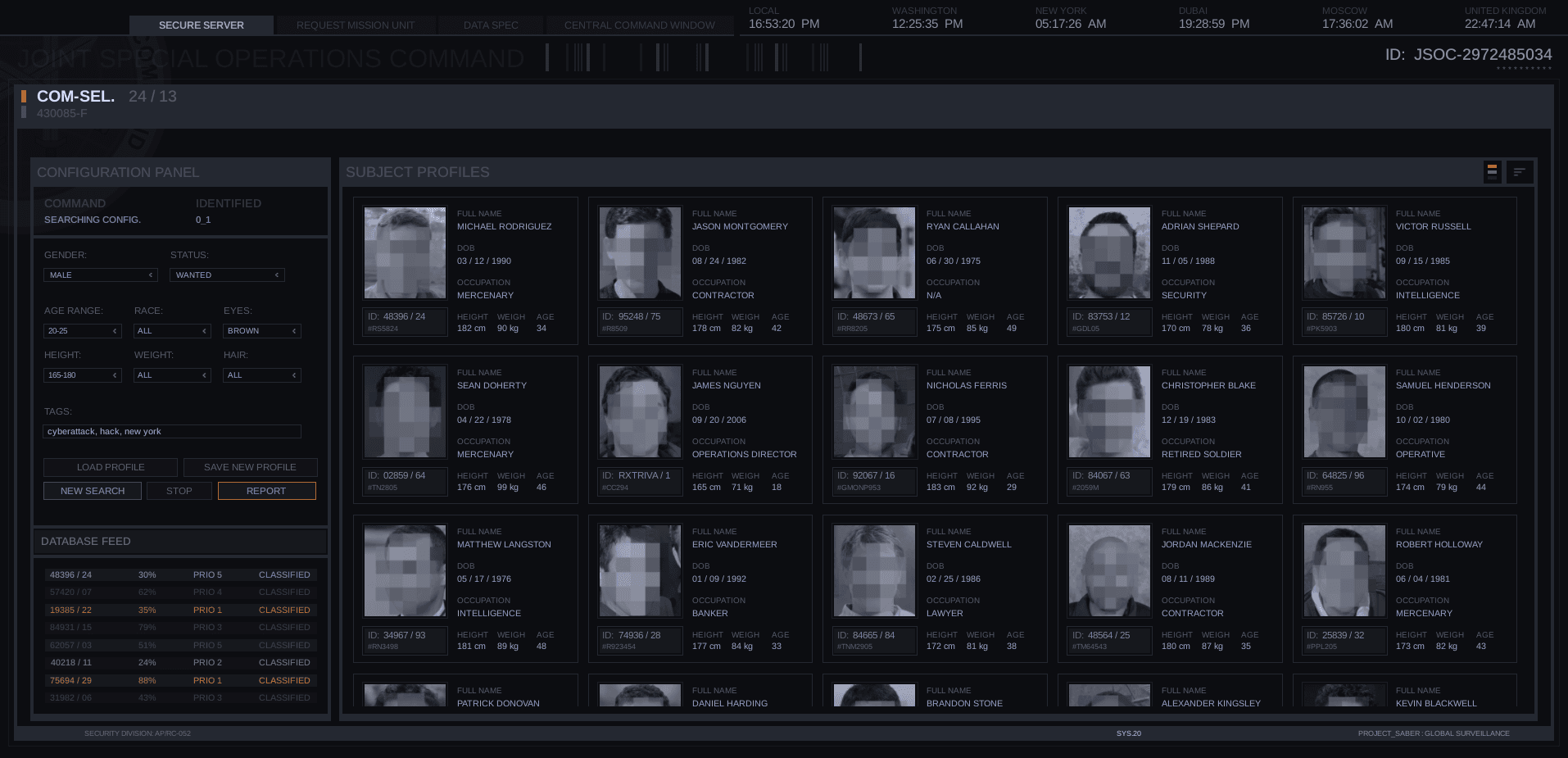Screen dimensions: 1568x758
Task: Click ID box RXTRIVA / 1
Action: pyautogui.click(x=640, y=481)
